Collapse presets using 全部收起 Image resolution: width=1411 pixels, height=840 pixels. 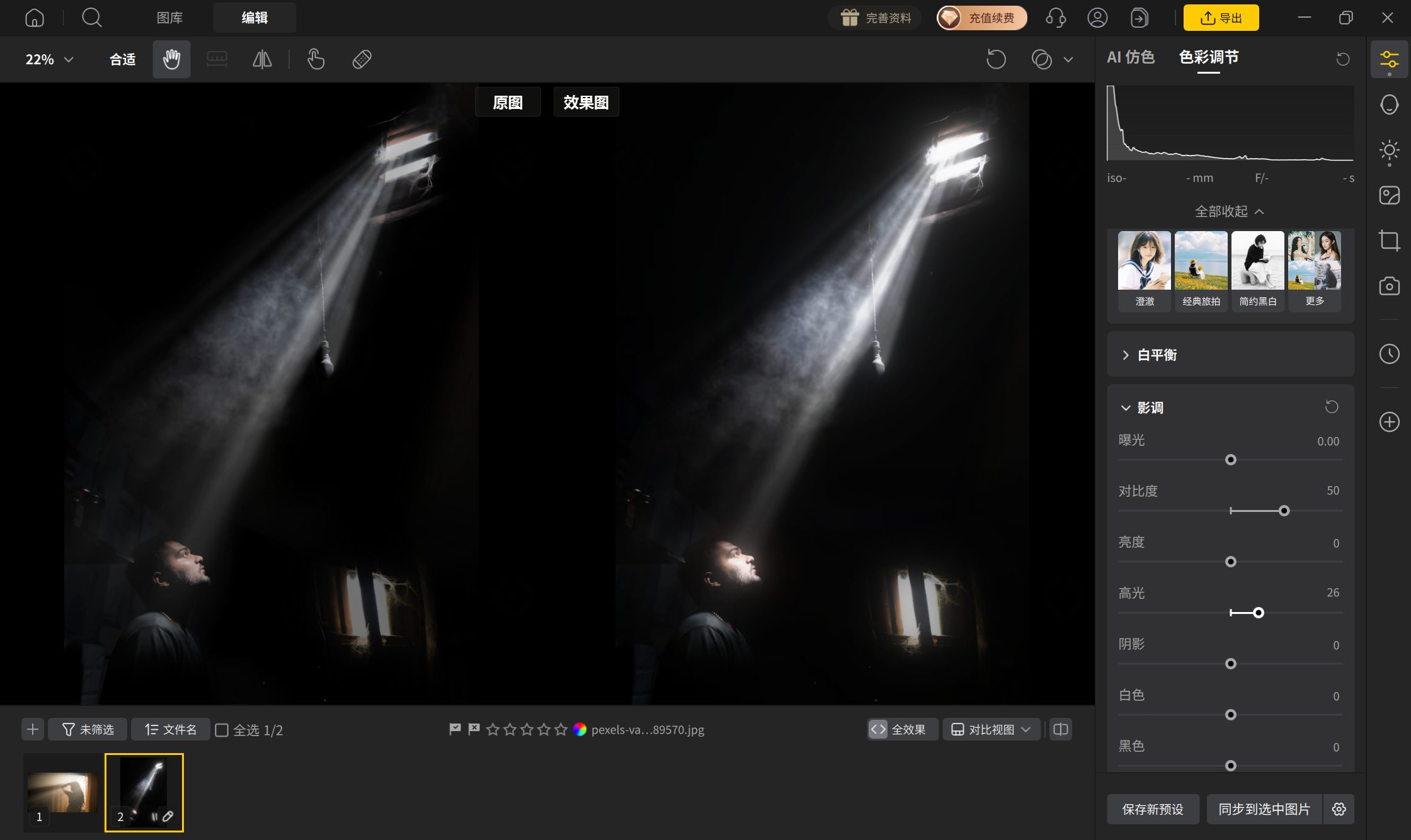1230,212
